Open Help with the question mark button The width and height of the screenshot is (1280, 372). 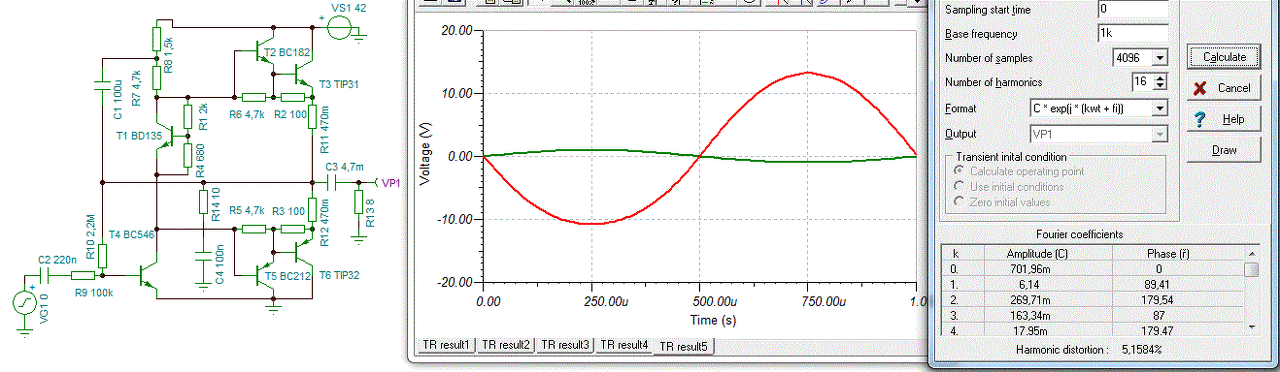coord(1224,119)
